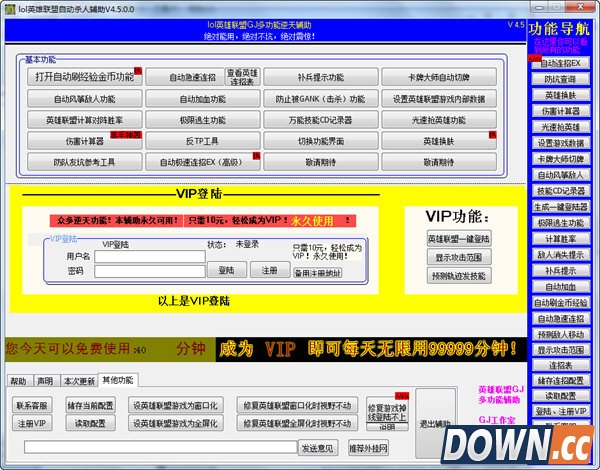Click 技能CD记录器 in the 功能导航 sidebar

(x=561, y=191)
